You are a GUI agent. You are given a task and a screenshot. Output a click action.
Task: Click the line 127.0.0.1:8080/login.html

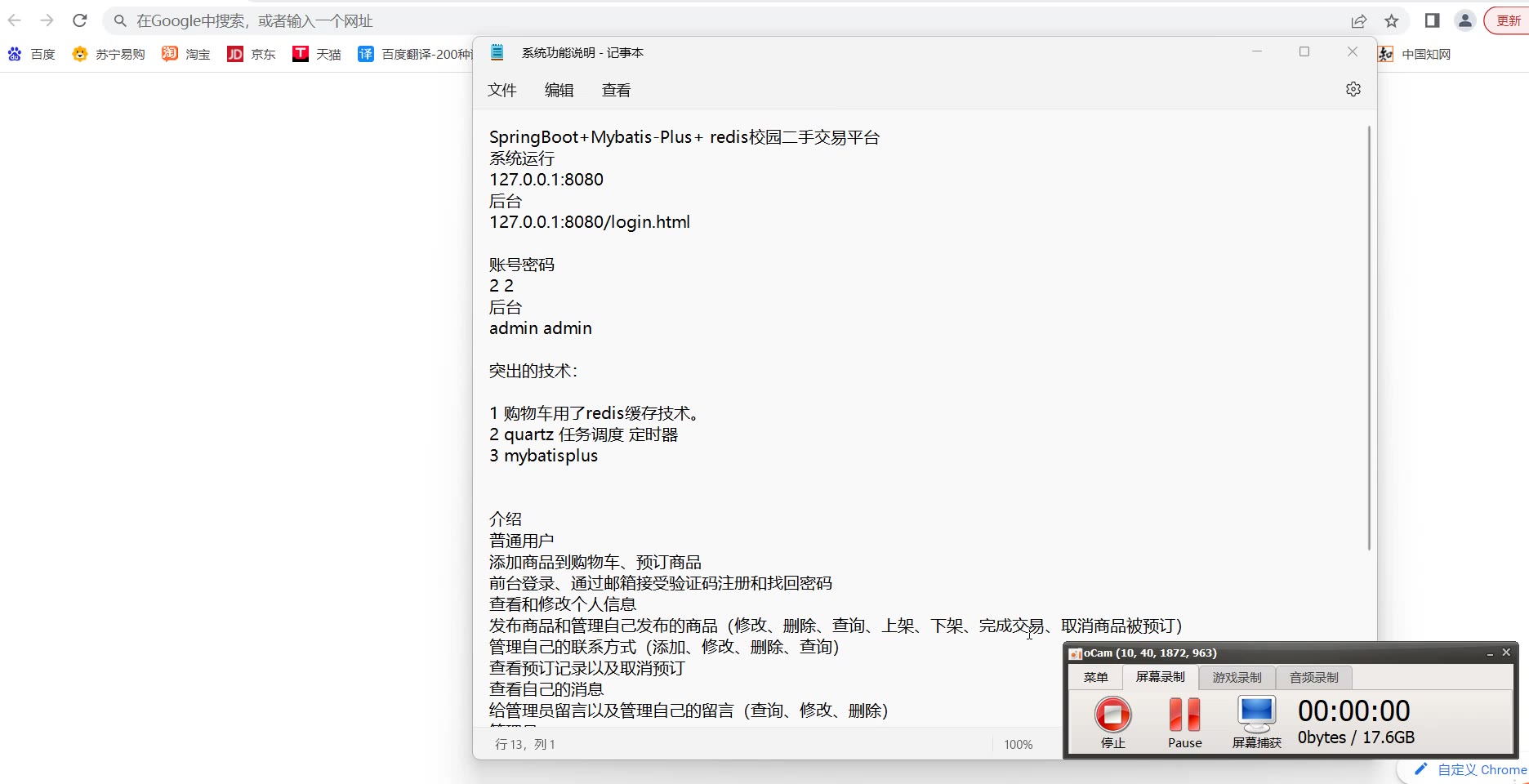(590, 222)
